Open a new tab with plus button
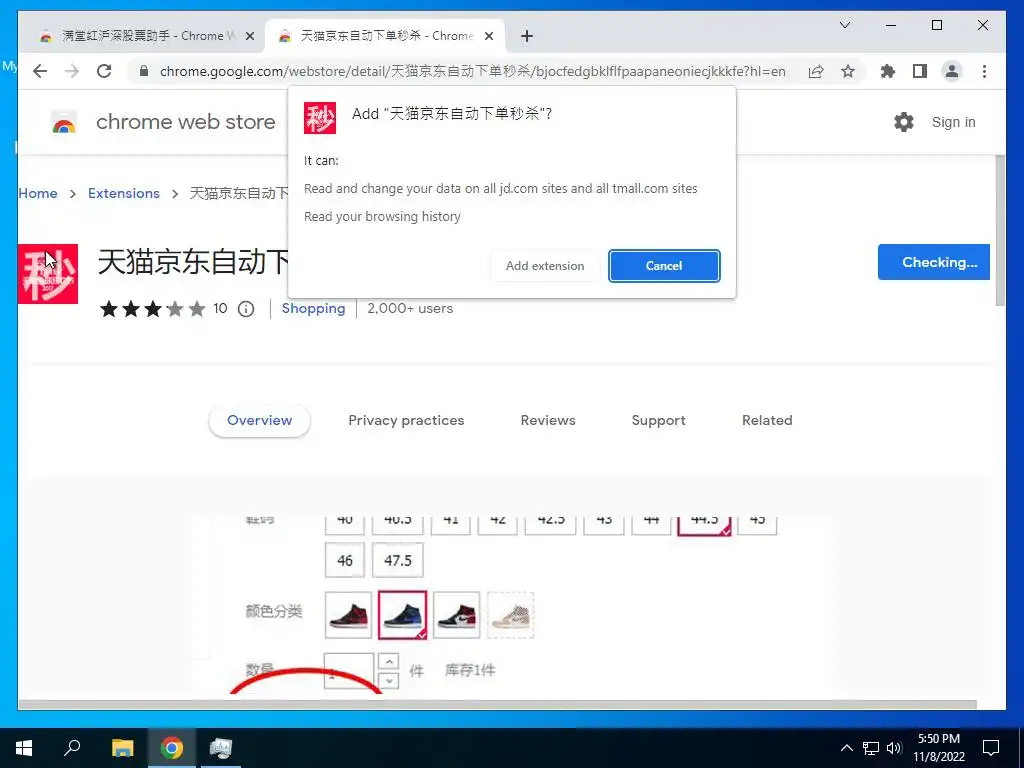 tap(527, 37)
